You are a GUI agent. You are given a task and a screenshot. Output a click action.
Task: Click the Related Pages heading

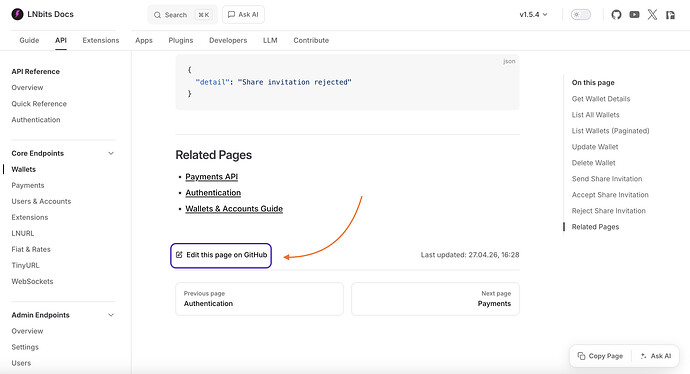pyautogui.click(x=213, y=155)
